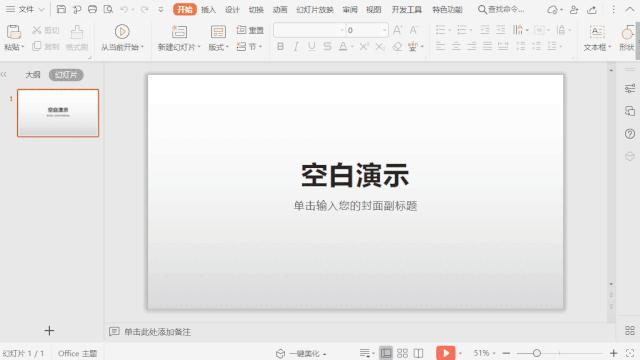
Task: Click the Redo arrow
Action: click(144, 9)
